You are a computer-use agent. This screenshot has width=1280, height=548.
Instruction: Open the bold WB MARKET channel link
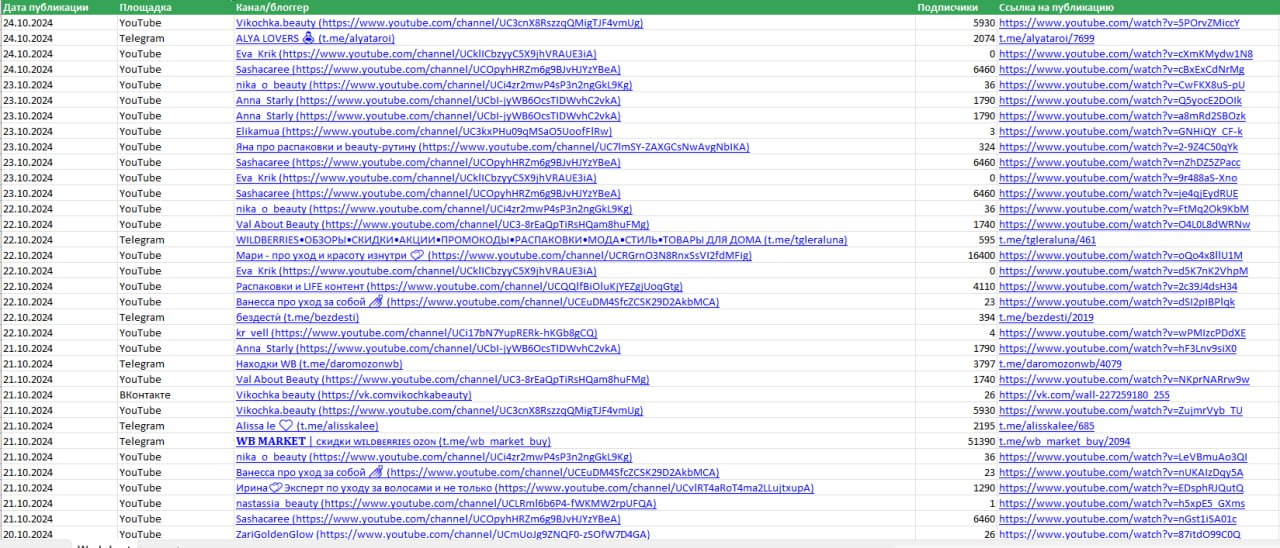click(x=393, y=441)
